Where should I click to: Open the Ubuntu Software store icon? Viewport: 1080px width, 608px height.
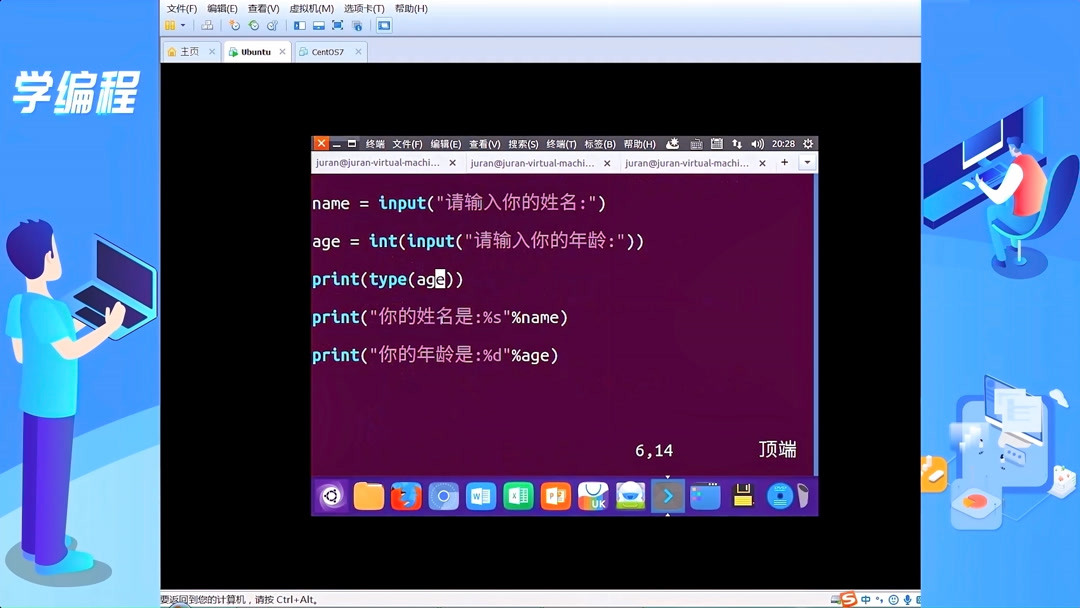point(593,496)
